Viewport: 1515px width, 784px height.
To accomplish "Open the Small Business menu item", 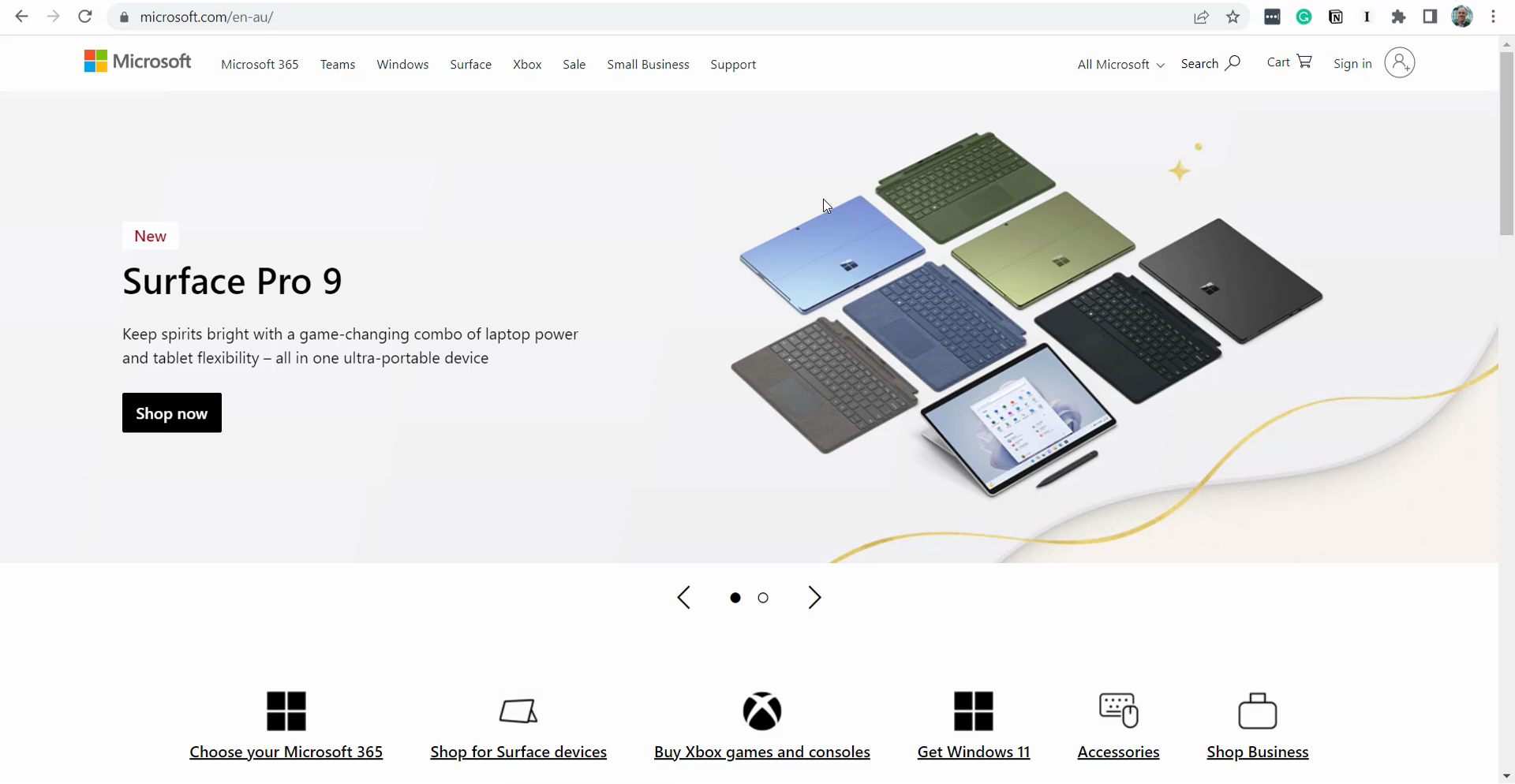I will coord(648,65).
